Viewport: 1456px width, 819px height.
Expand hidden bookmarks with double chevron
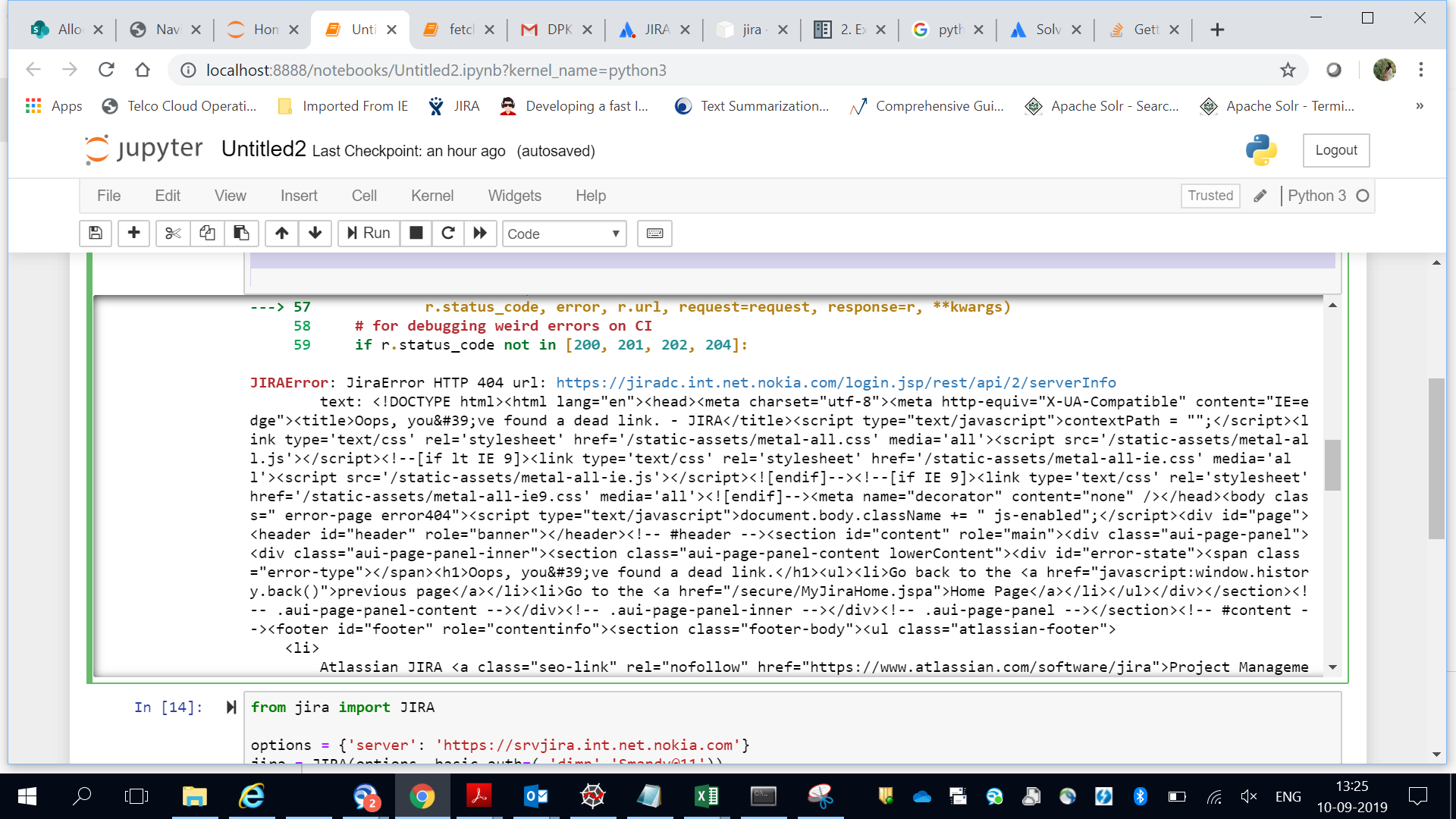pyautogui.click(x=1419, y=106)
